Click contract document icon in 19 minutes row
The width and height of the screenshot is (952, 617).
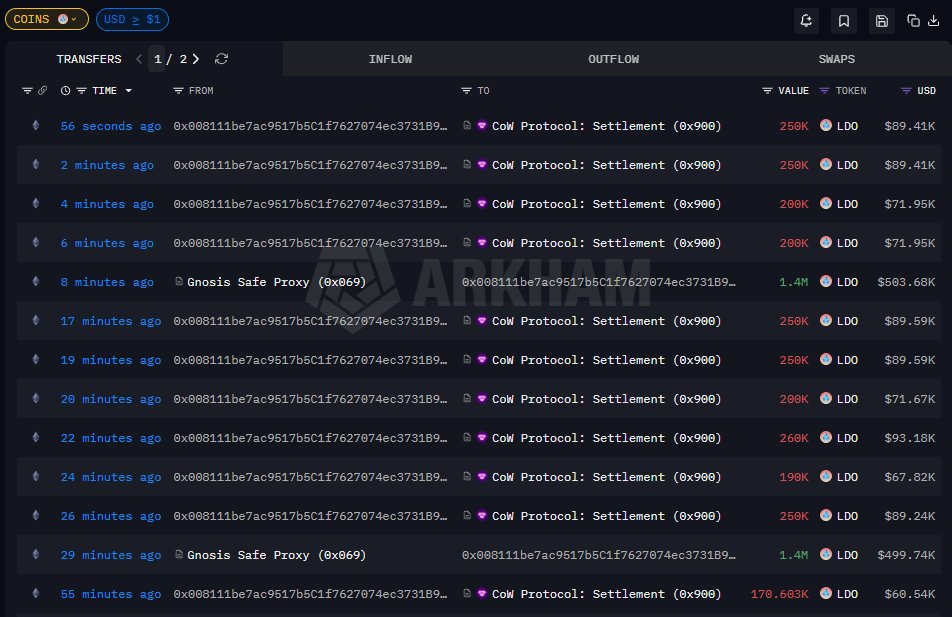(x=467, y=360)
